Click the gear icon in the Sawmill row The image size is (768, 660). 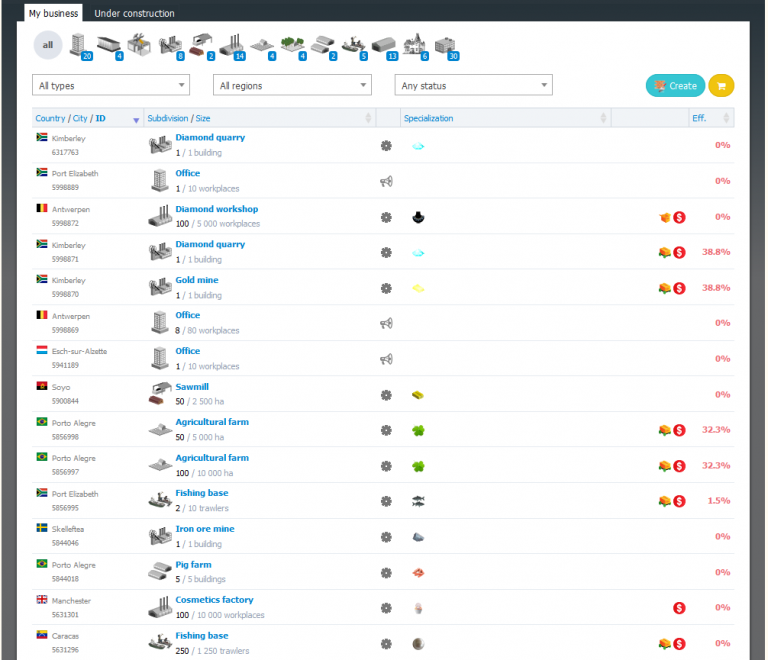point(386,395)
